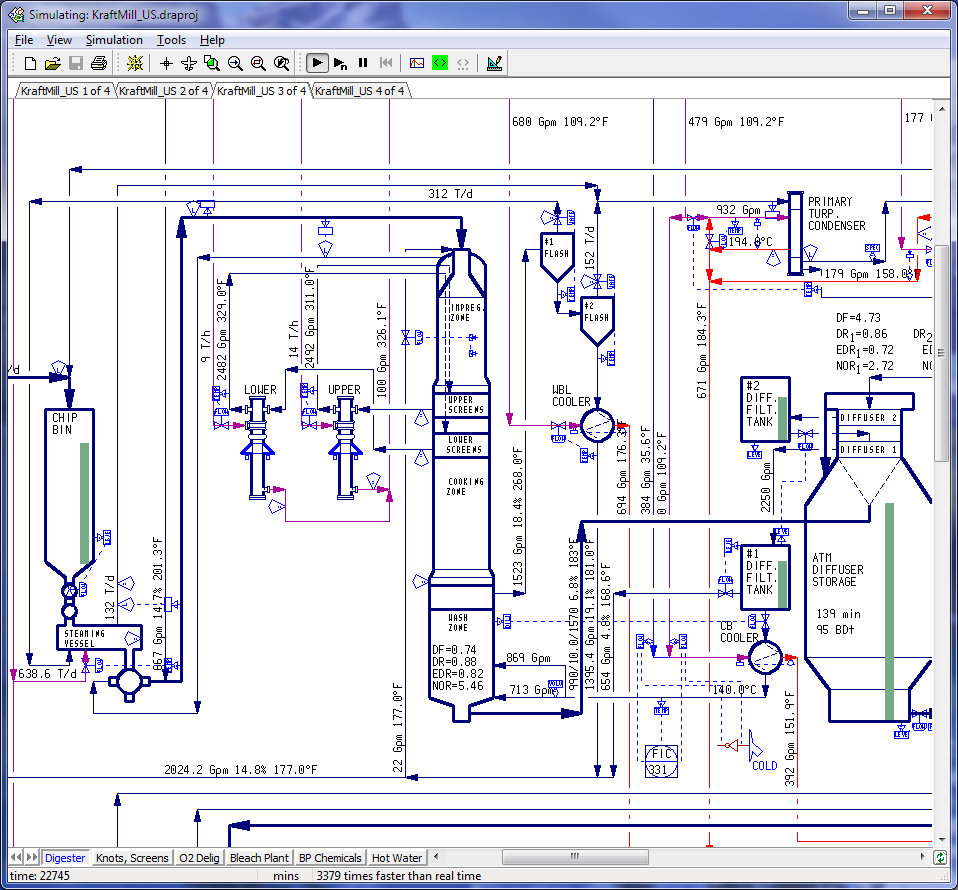Switch to the Bleach Plant sheet tab
Screen dimensions: 958x890
259,858
